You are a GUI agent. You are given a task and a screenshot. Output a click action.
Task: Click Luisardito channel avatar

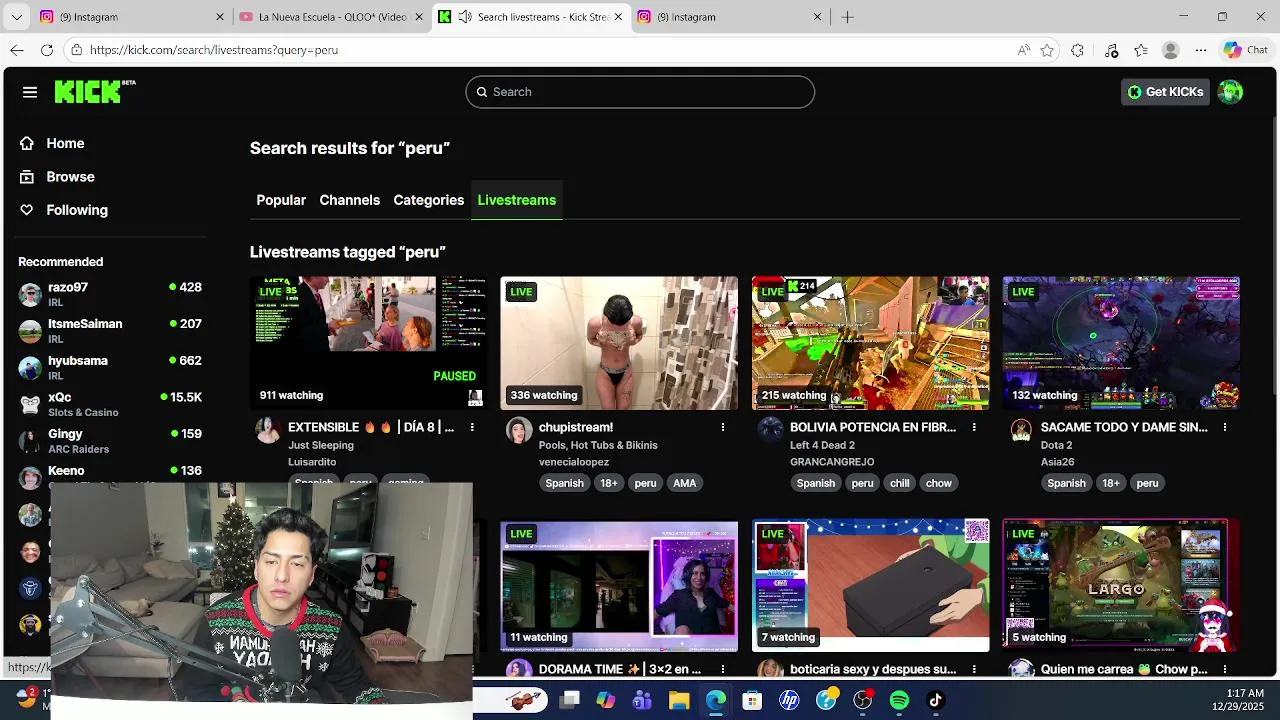tap(267, 431)
